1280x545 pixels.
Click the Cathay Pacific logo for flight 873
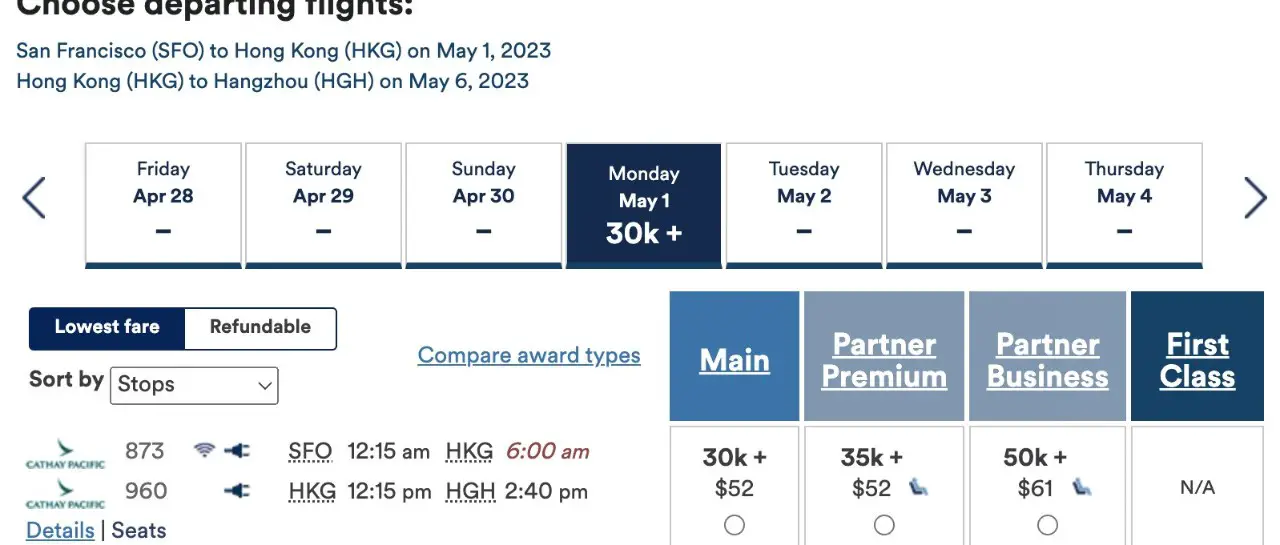[x=65, y=453]
